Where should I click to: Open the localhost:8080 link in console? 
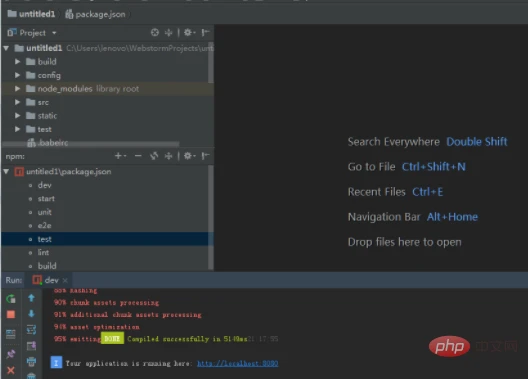(237, 364)
